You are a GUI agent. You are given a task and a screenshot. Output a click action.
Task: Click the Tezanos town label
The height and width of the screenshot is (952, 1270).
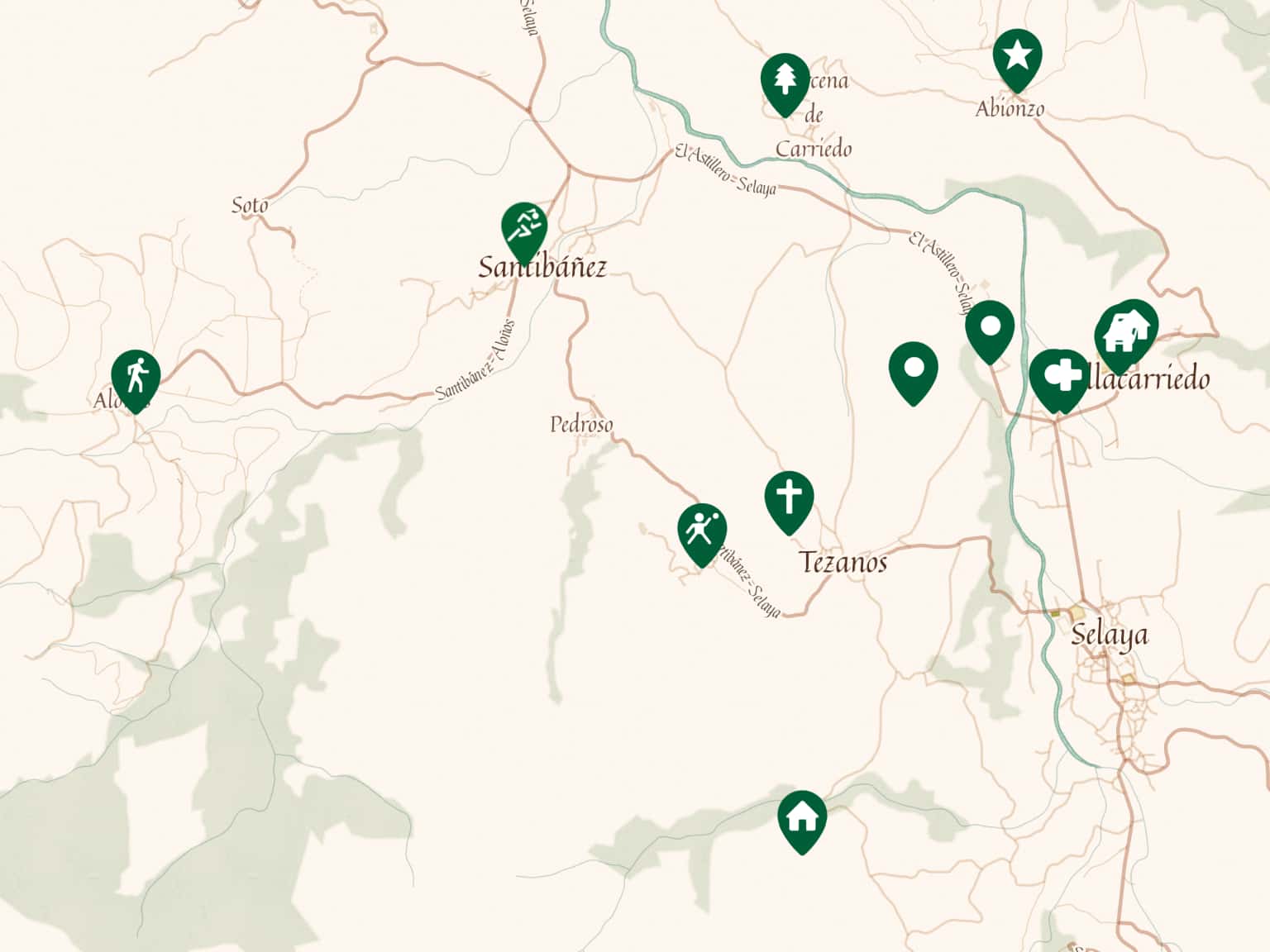(x=843, y=562)
